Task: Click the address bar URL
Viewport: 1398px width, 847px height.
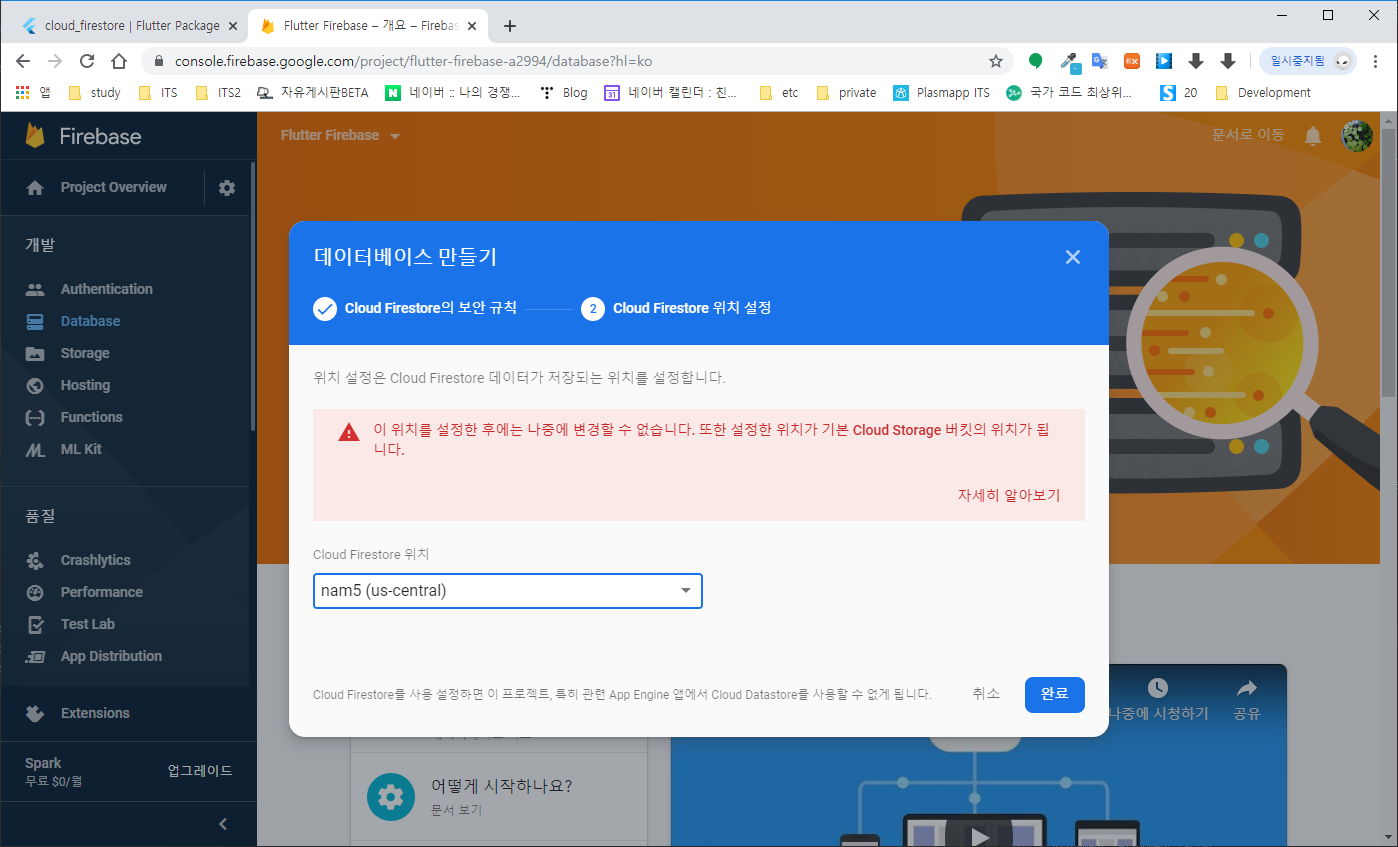Action: (413, 61)
